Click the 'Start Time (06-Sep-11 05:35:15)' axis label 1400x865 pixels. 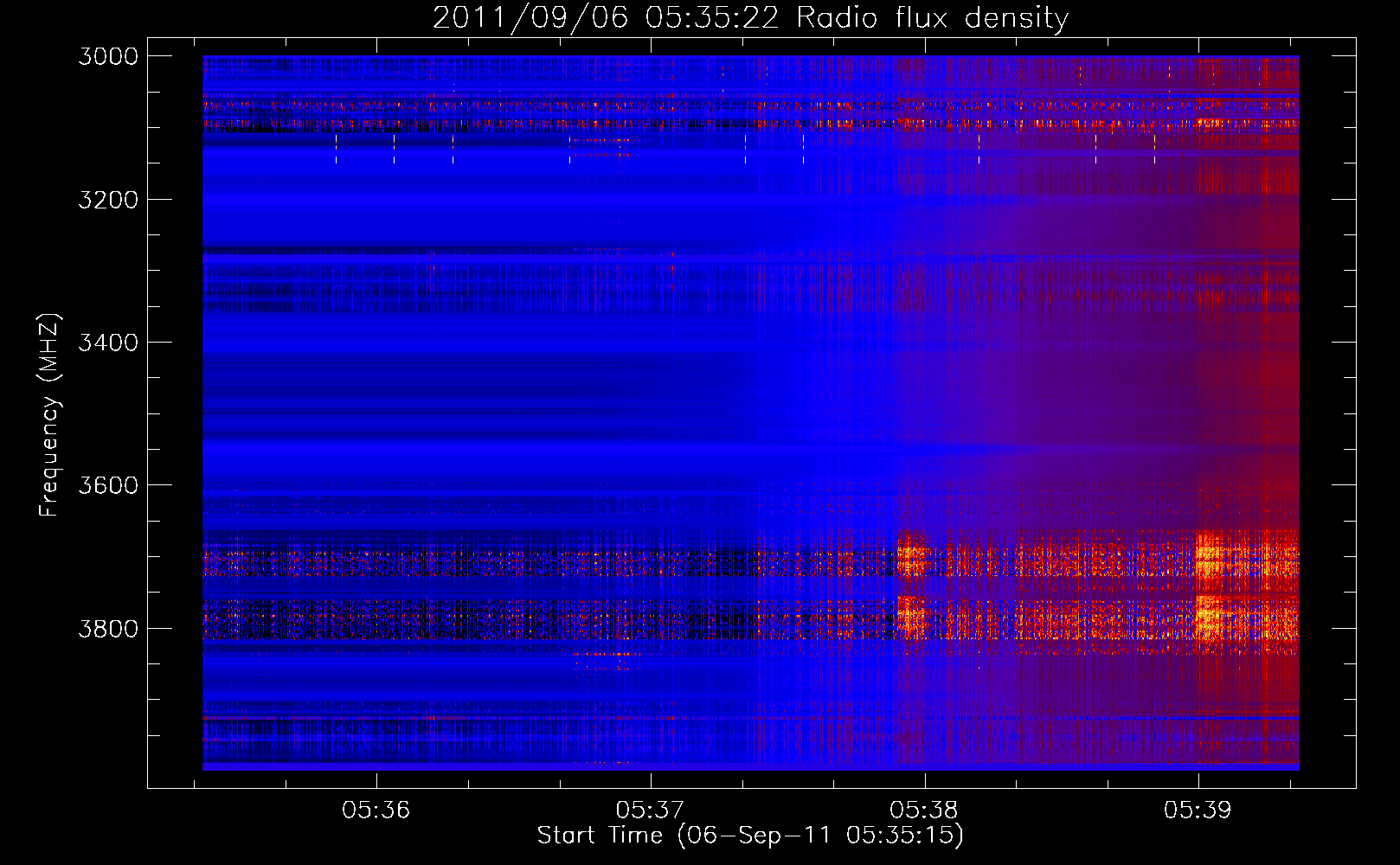[750, 836]
